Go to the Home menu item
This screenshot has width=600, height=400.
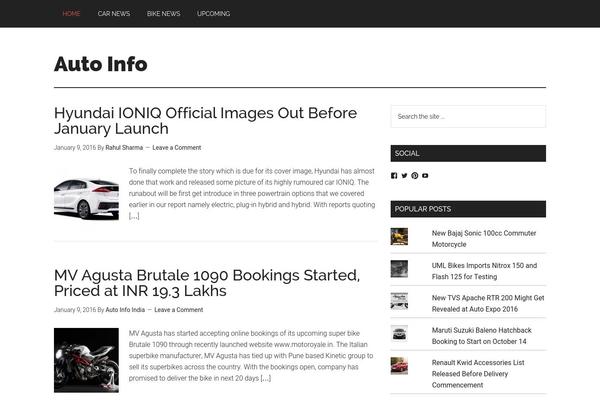pyautogui.click(x=71, y=14)
